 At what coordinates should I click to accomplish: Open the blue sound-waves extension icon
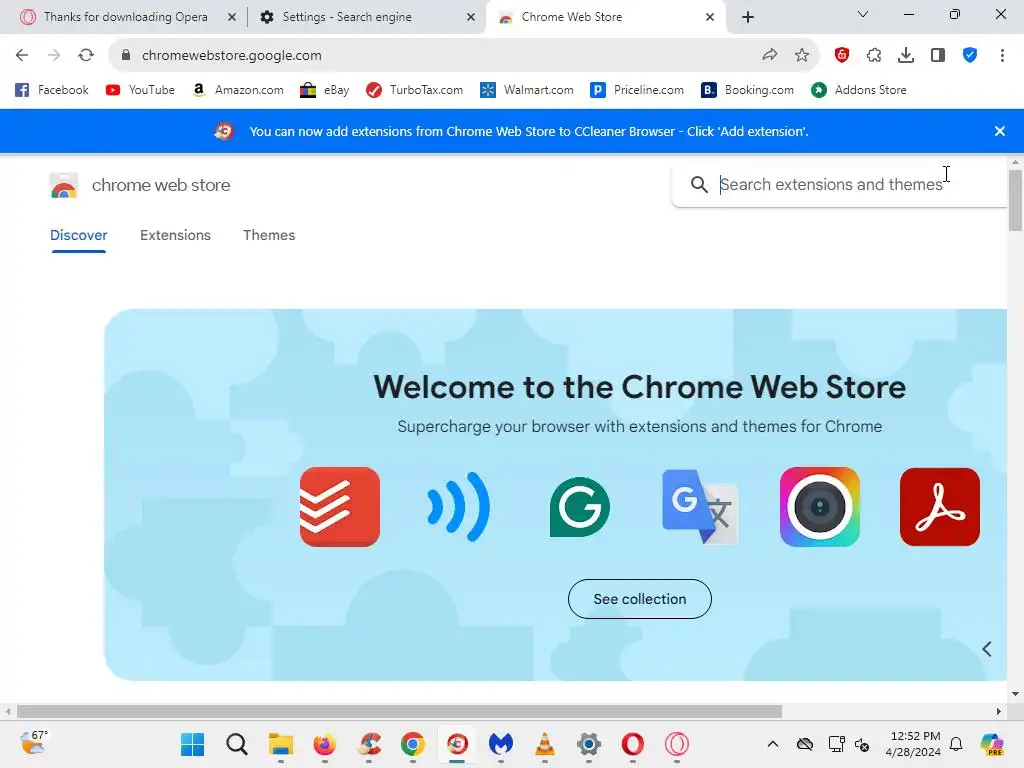[458, 507]
